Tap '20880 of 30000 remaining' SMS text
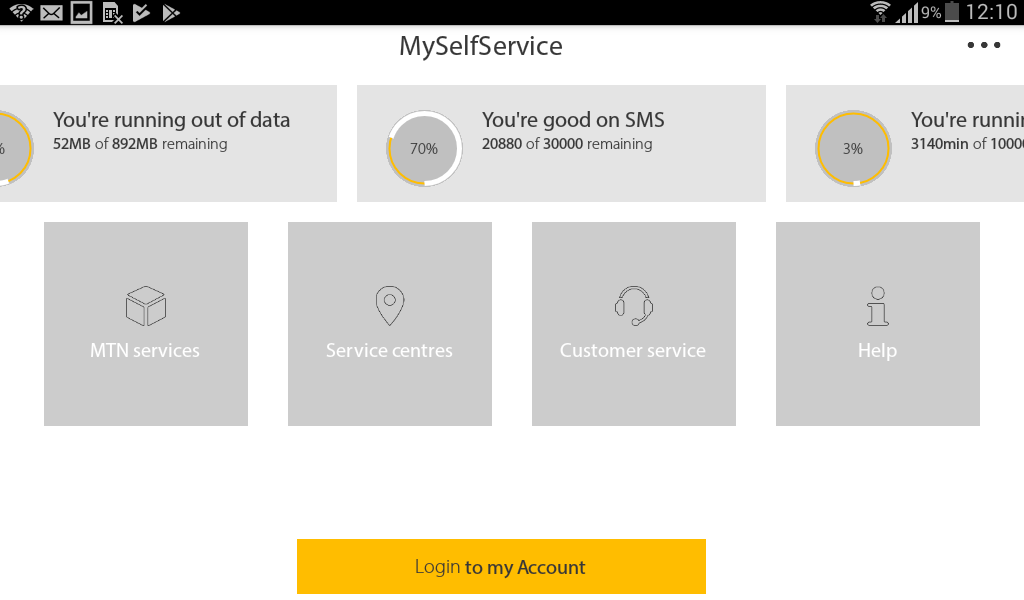Viewport: 1024px width, 600px height. click(567, 144)
